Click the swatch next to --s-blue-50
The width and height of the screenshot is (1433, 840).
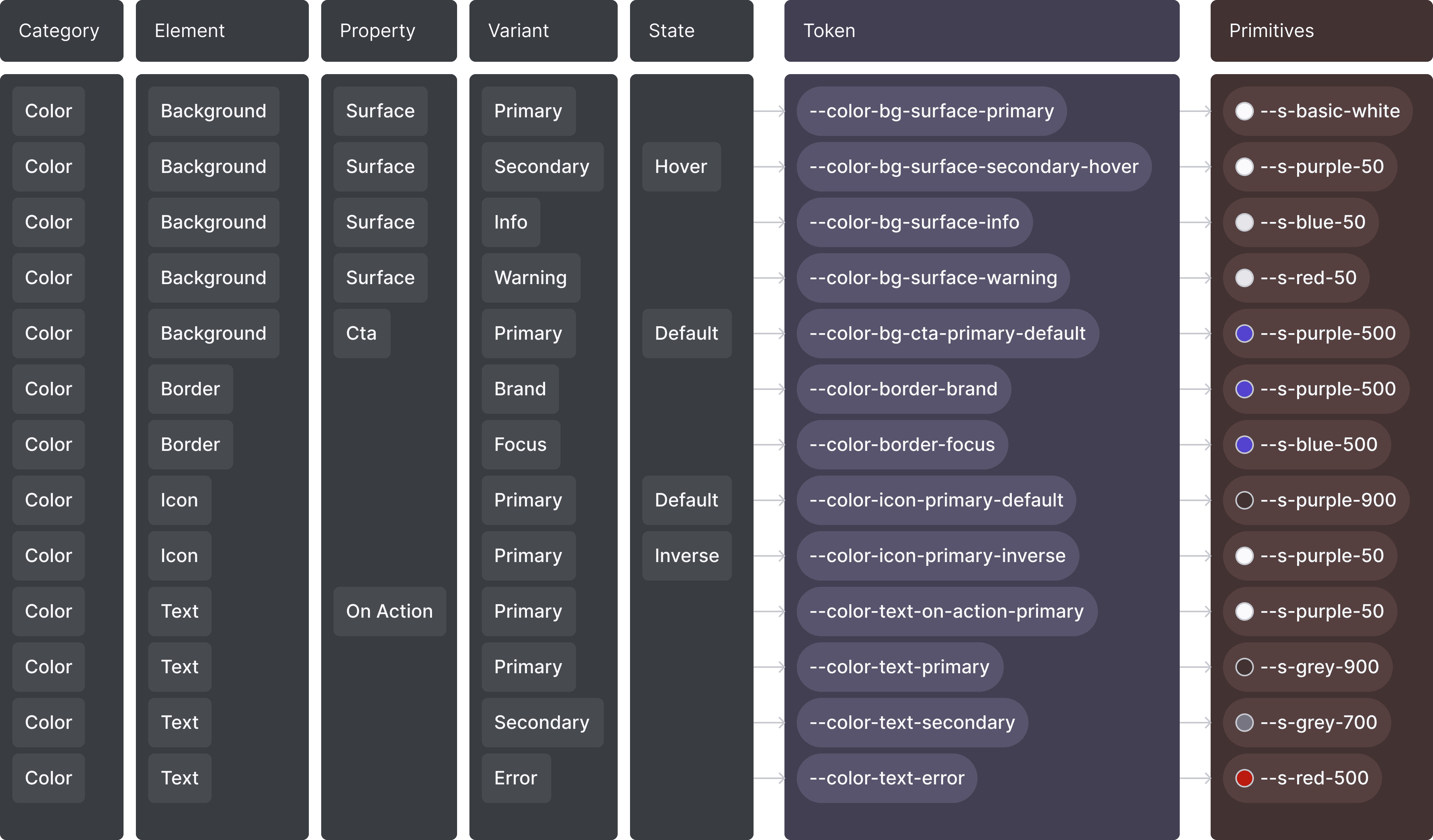[1244, 222]
